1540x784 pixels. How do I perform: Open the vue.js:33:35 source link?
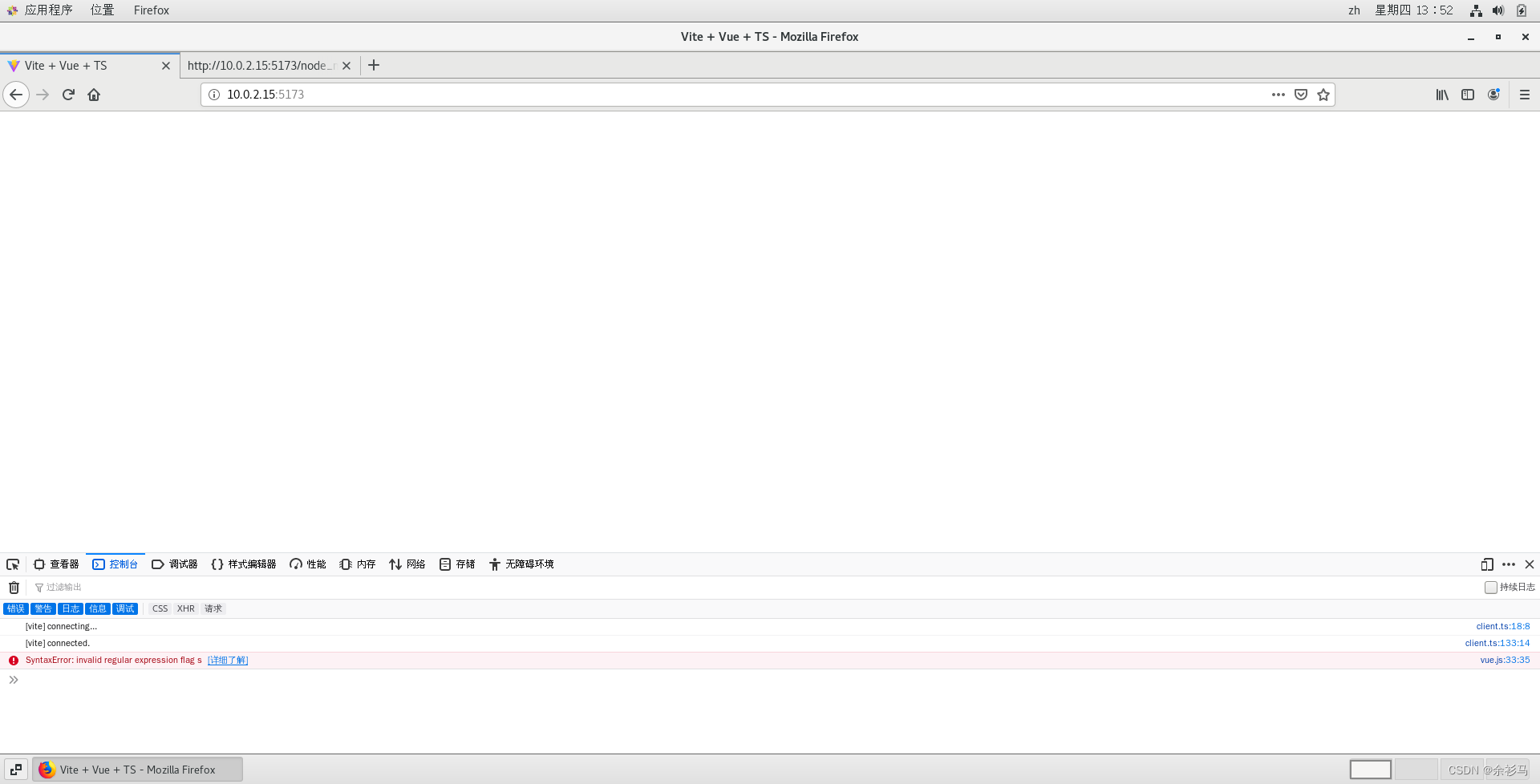coord(1505,661)
